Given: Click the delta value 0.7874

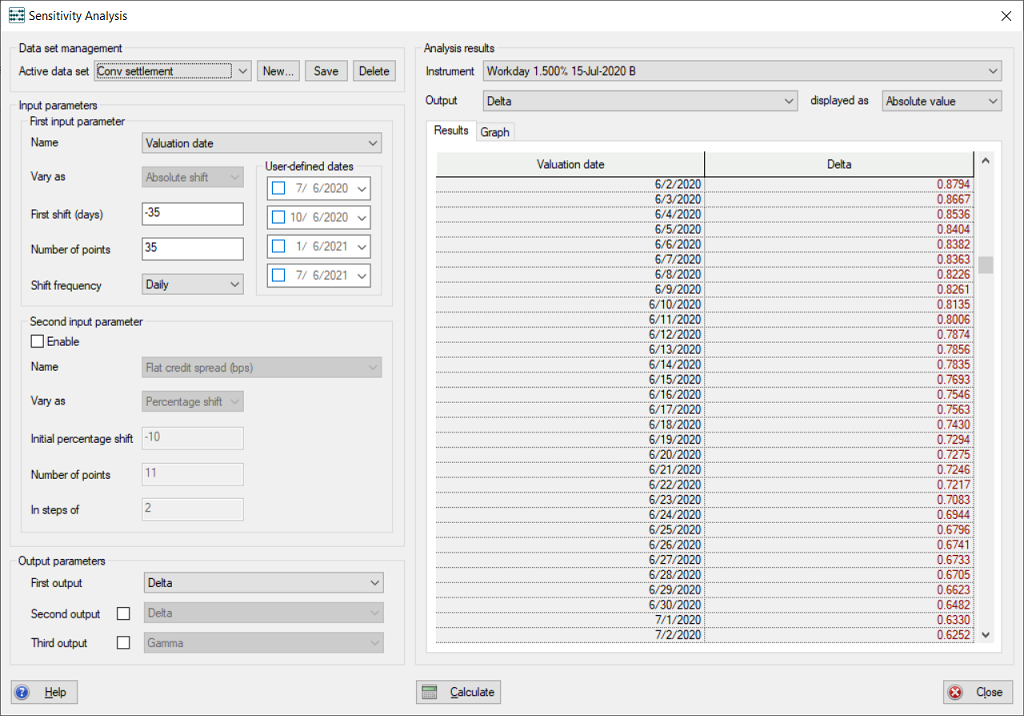Looking at the screenshot, I should pyautogui.click(x=953, y=334).
